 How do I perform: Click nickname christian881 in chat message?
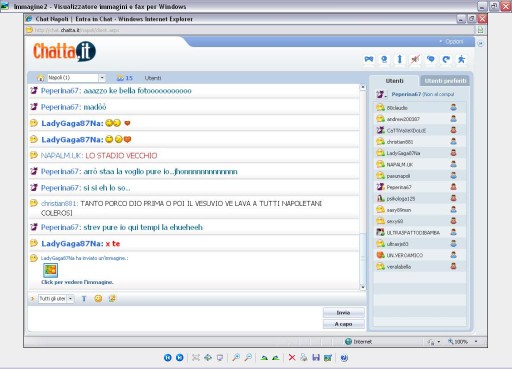tap(59, 203)
